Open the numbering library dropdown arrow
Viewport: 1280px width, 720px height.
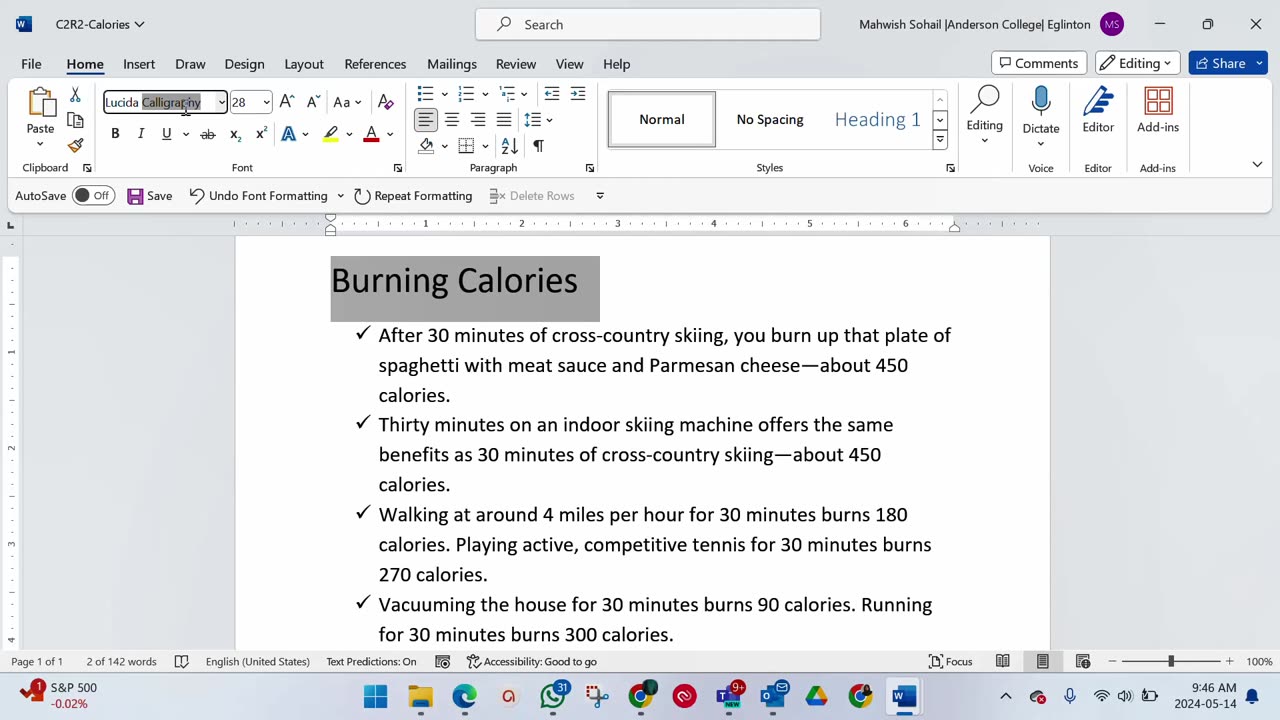click(485, 94)
